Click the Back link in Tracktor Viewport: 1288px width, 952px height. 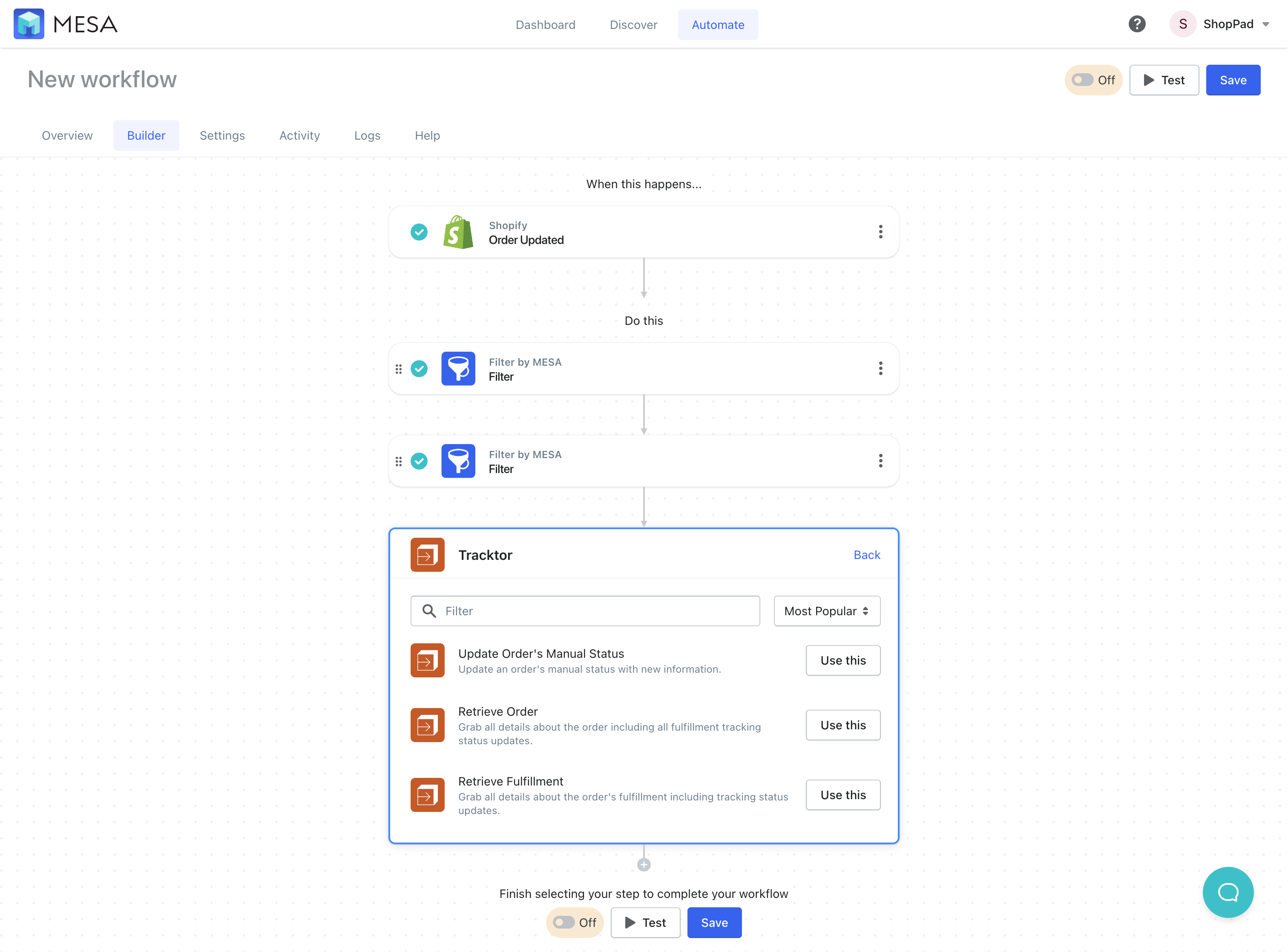point(866,555)
